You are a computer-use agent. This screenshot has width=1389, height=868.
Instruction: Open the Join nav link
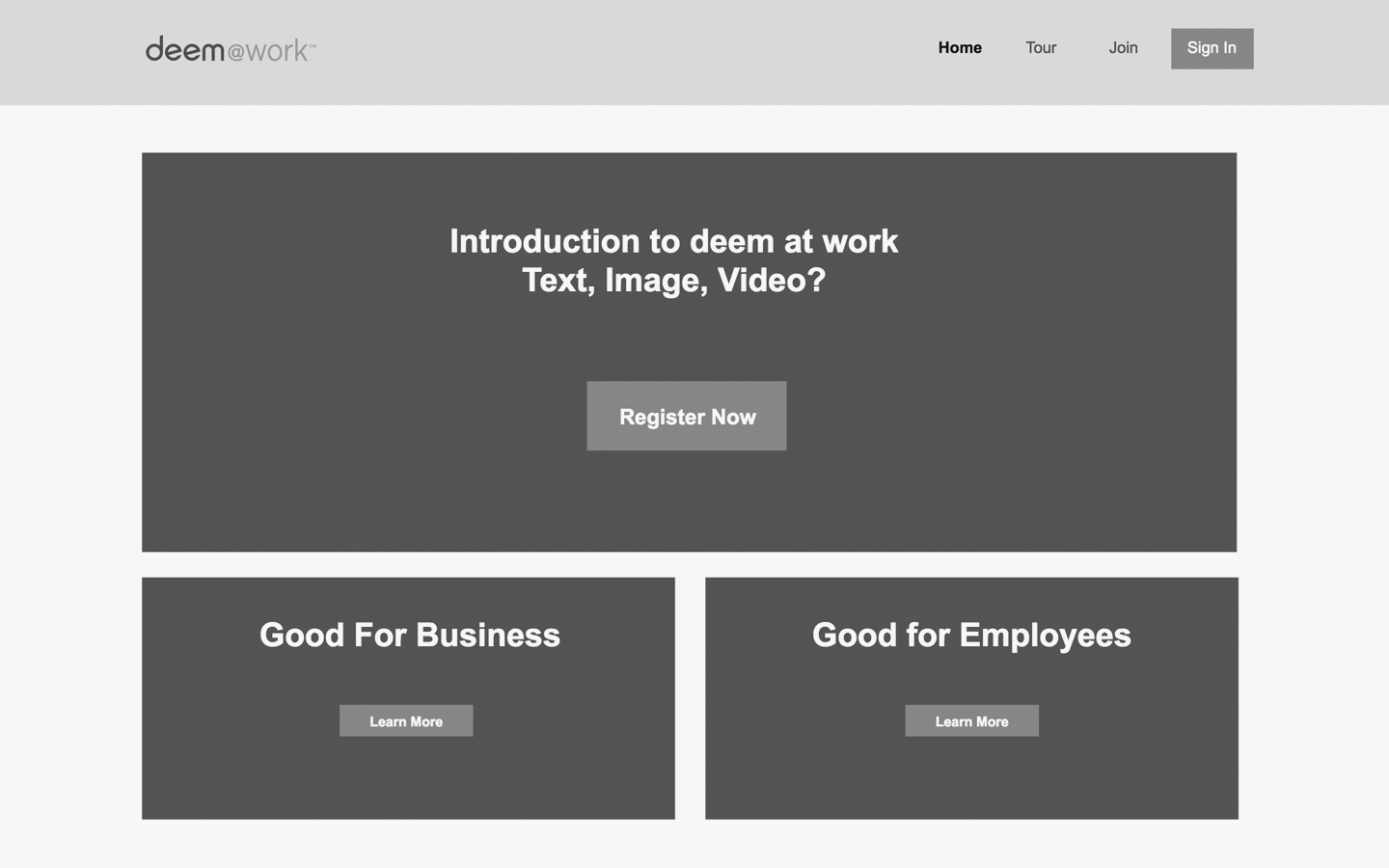click(x=1123, y=48)
